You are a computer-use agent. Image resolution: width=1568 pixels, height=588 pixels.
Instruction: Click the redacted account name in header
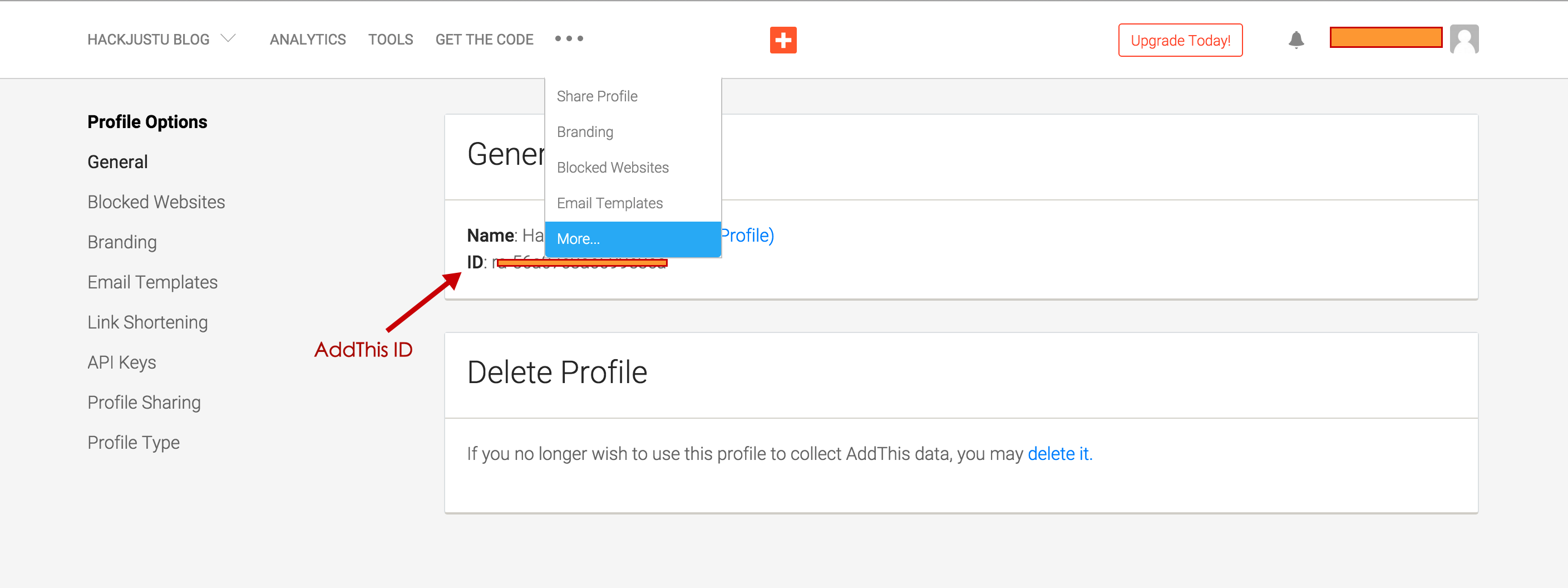[1385, 37]
